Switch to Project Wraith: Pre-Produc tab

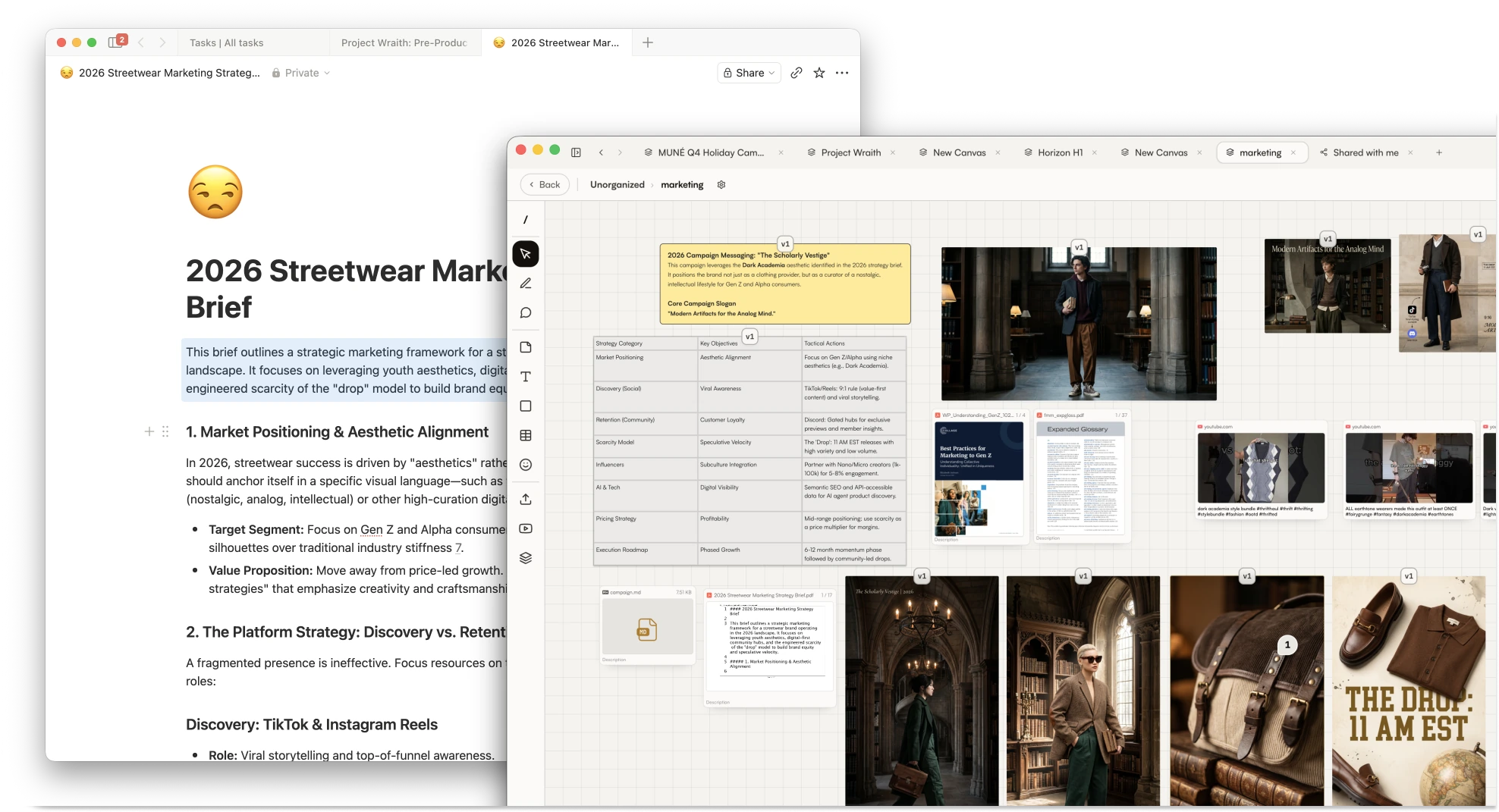click(404, 42)
